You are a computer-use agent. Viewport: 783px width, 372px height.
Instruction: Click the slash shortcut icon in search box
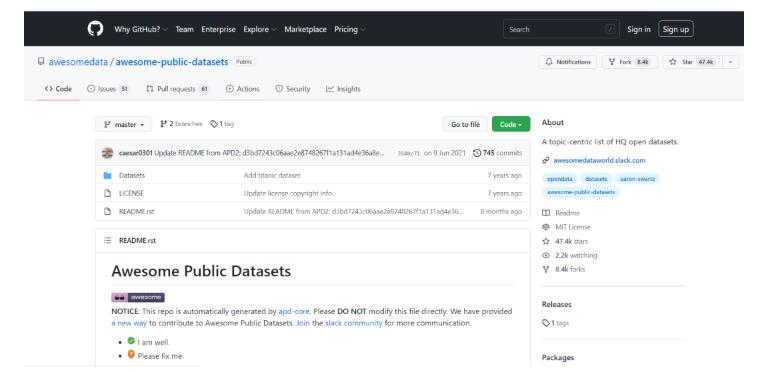(610, 29)
